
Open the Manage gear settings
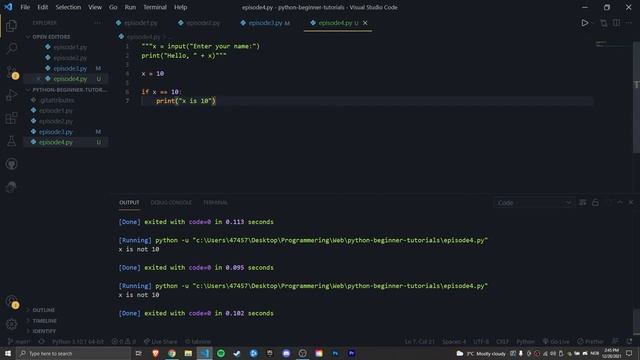point(11,324)
